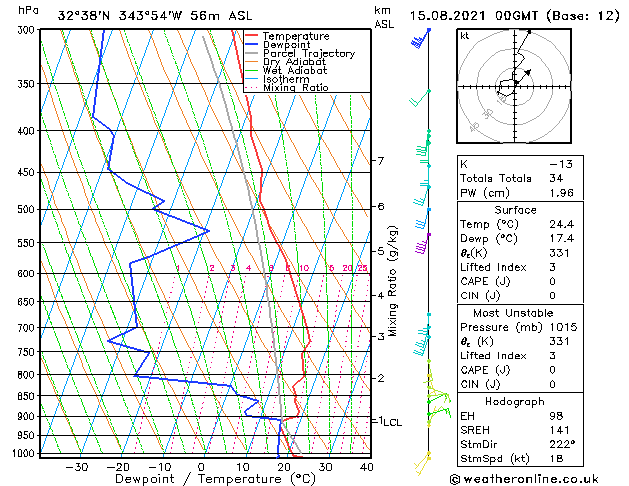629x486 pixels.
Task: Click the weatheronline.co.uk copyright link
Action: click(x=524, y=479)
